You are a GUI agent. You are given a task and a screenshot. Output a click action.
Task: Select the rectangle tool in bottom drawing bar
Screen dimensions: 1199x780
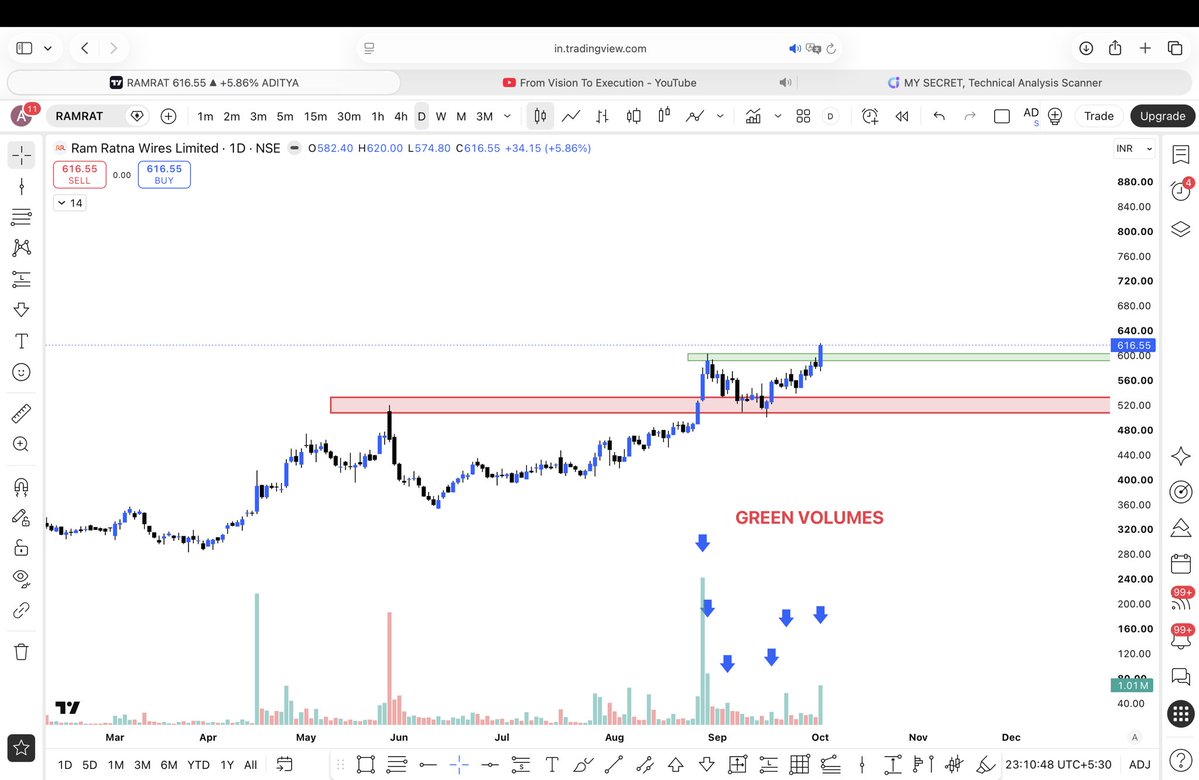point(366,764)
